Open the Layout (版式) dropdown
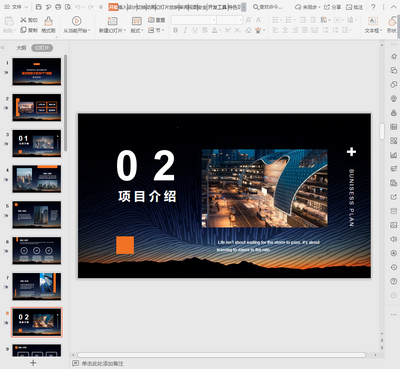400x369 pixels. 137,30
